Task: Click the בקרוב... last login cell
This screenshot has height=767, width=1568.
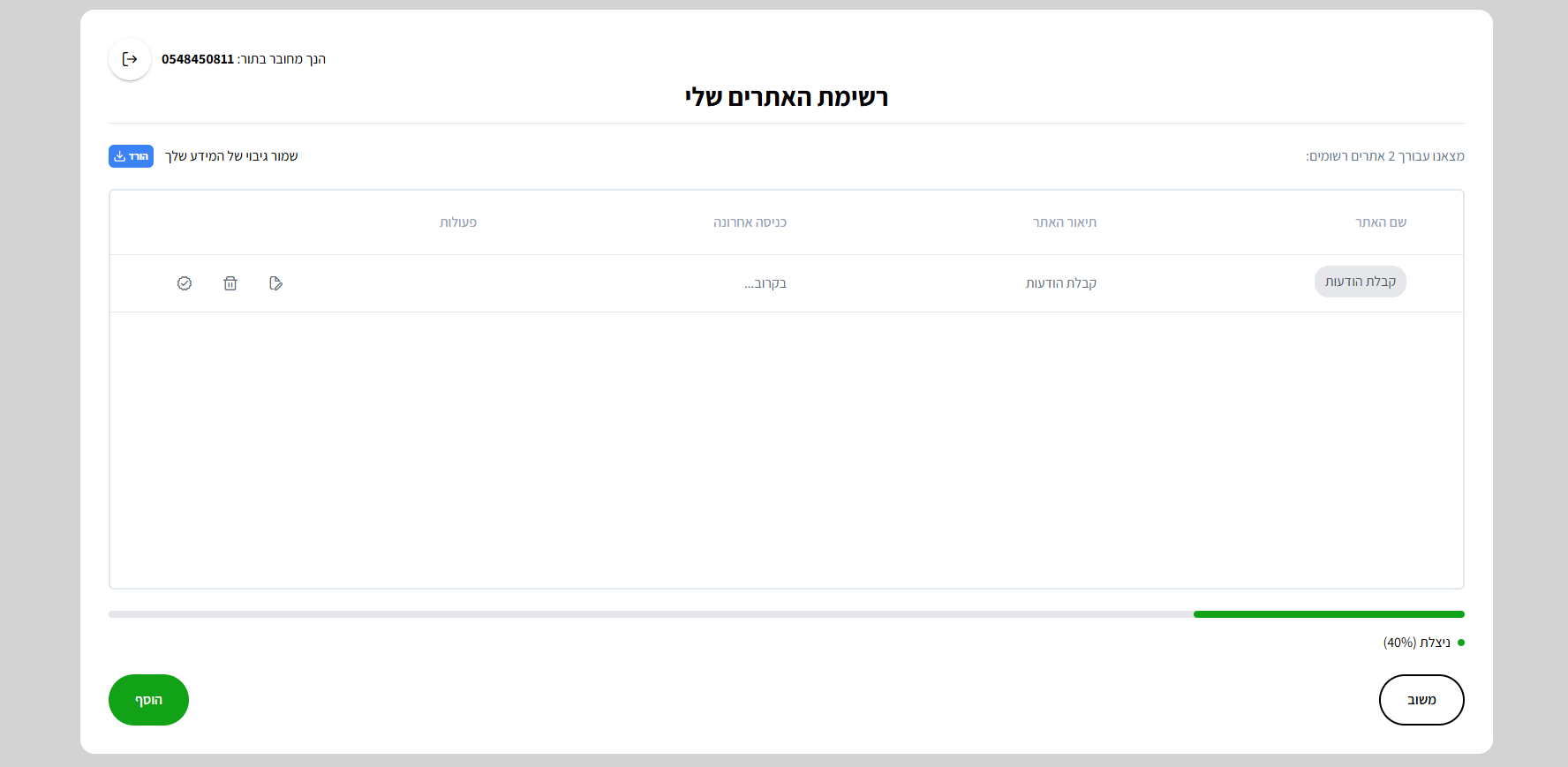Action: pyautogui.click(x=765, y=283)
